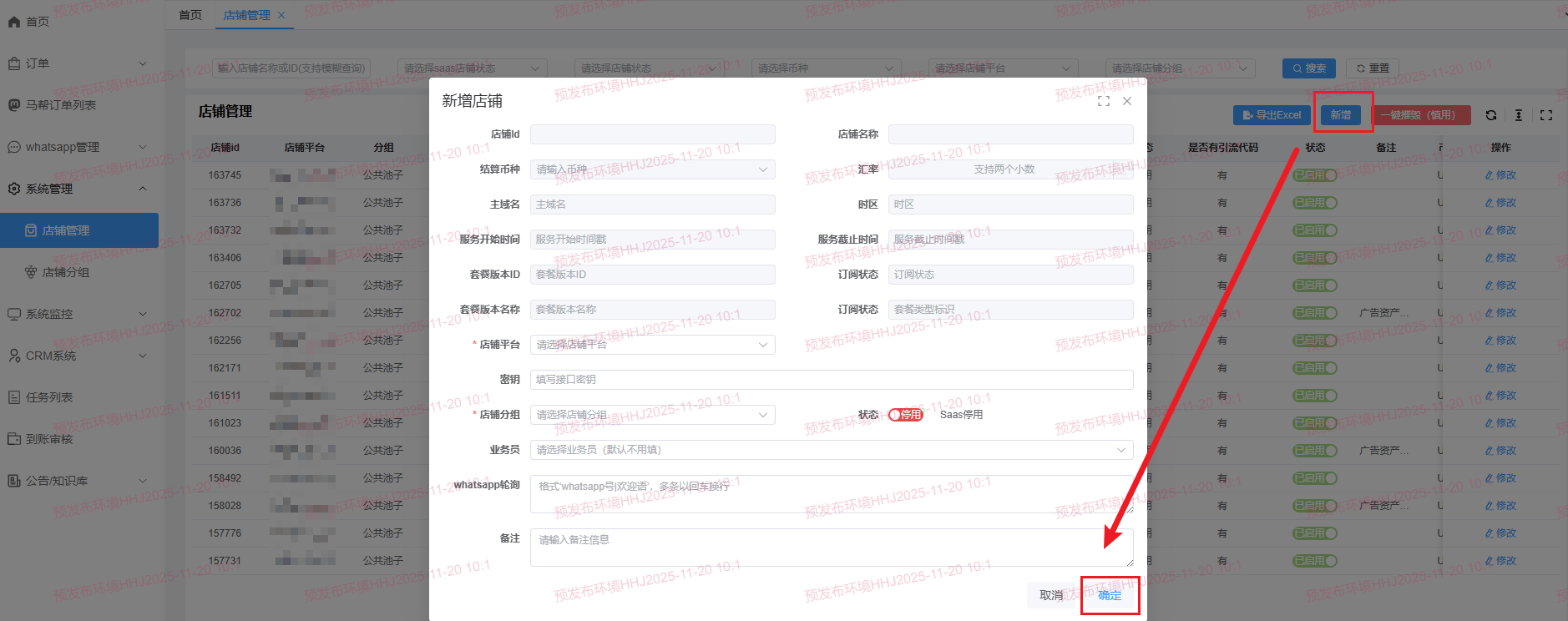Toggle the 已启用 switch for store 163745
The image size is (1568, 621).
coord(1314,175)
